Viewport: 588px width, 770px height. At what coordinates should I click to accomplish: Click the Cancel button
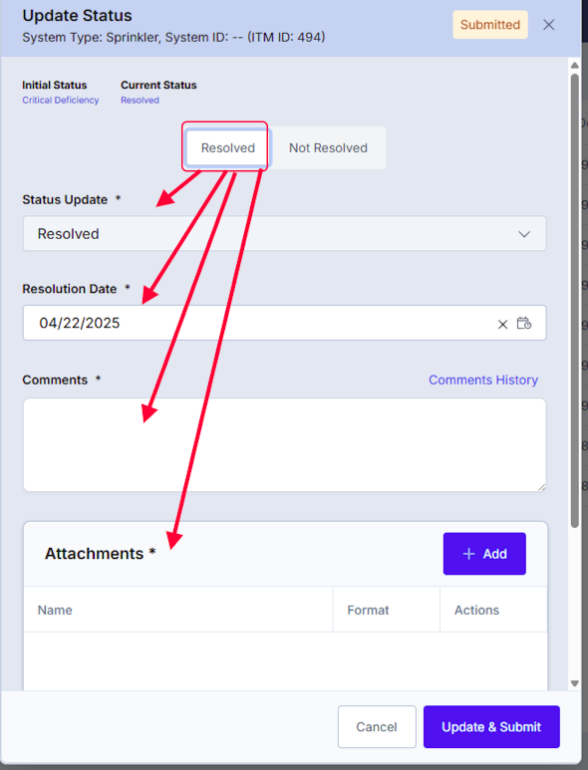coord(377,727)
